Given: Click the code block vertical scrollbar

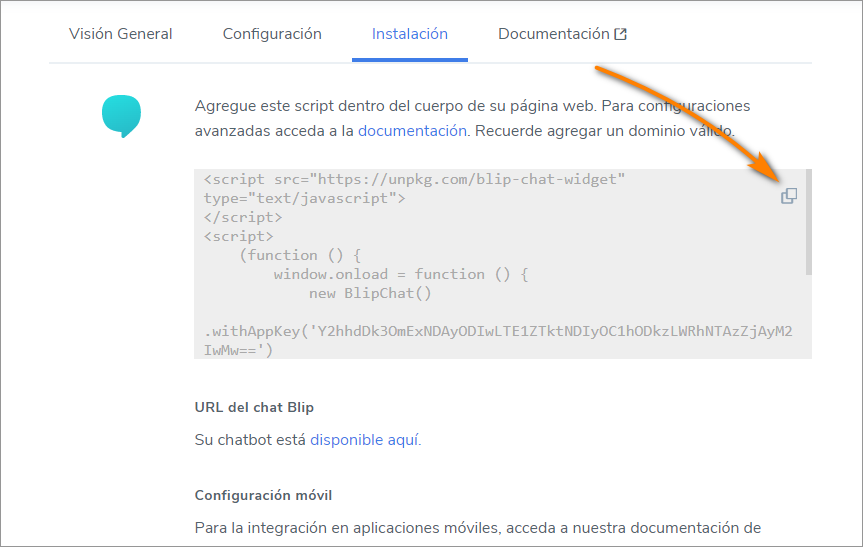Looking at the screenshot, I should tap(809, 222).
